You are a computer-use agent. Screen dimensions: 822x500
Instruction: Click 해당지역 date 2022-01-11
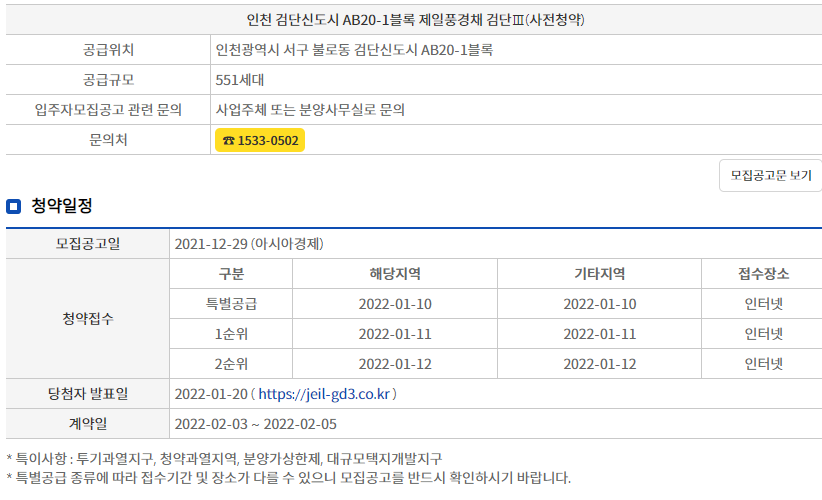395,334
